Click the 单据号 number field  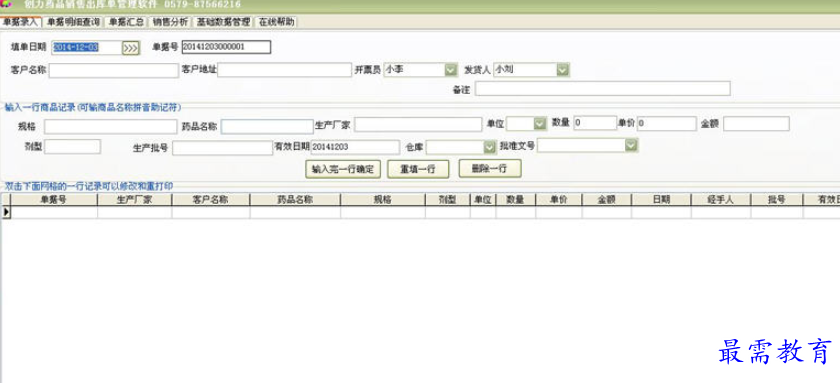tap(226, 47)
